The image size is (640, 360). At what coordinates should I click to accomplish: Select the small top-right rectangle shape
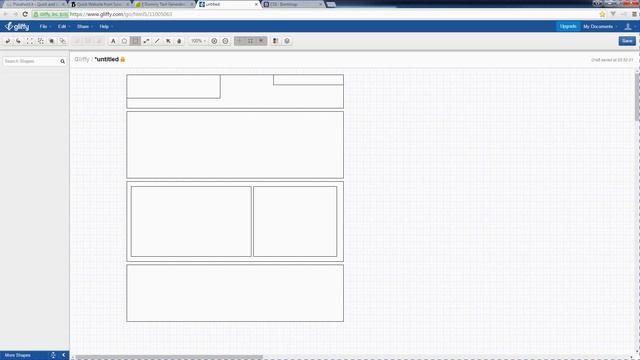pyautogui.click(x=308, y=80)
